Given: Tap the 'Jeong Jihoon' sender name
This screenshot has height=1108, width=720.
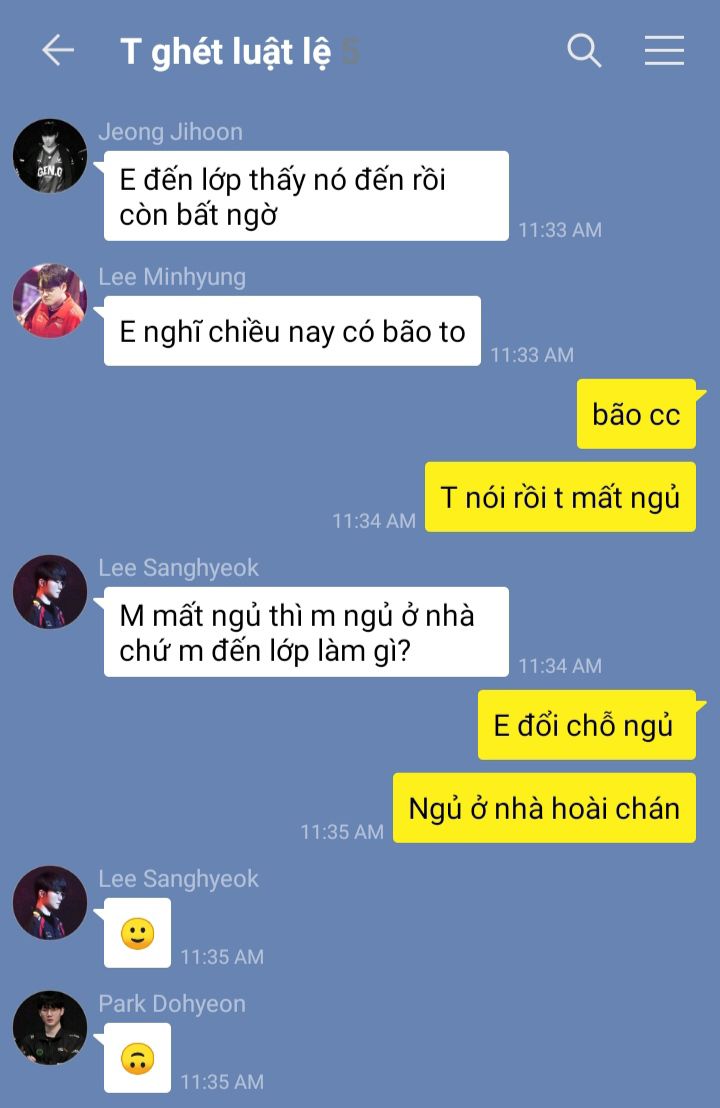Looking at the screenshot, I should tap(170, 132).
